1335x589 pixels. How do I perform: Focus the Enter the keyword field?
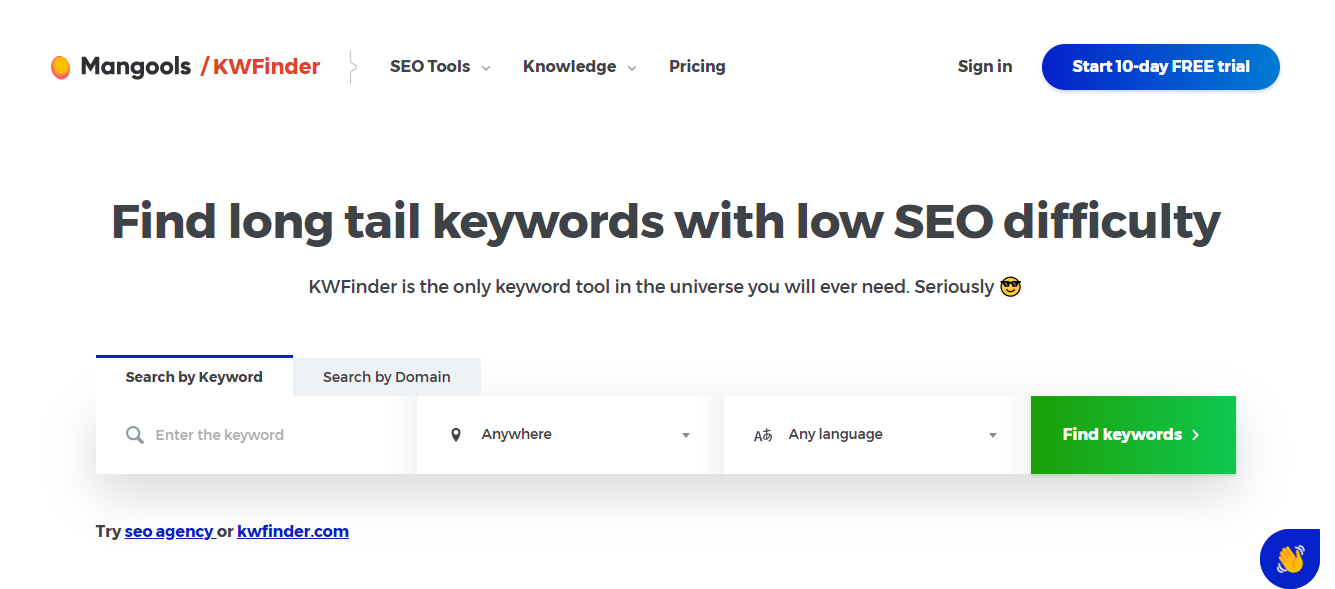point(270,435)
